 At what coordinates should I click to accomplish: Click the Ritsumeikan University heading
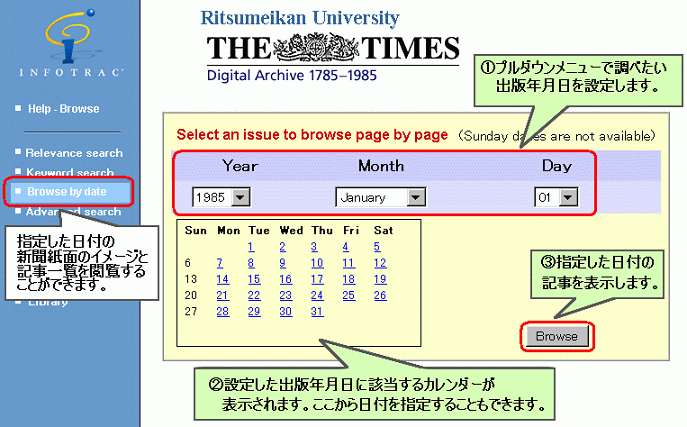(x=300, y=18)
